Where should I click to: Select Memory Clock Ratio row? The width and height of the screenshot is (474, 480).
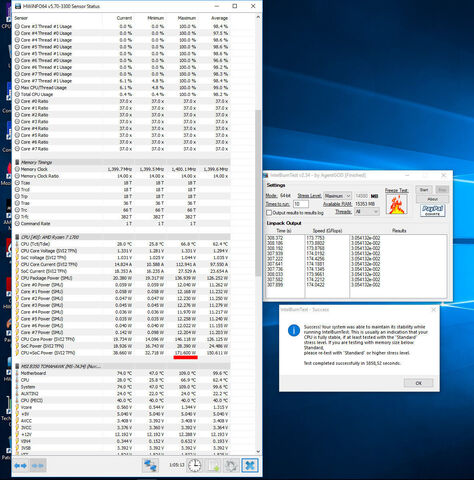(x=122, y=176)
